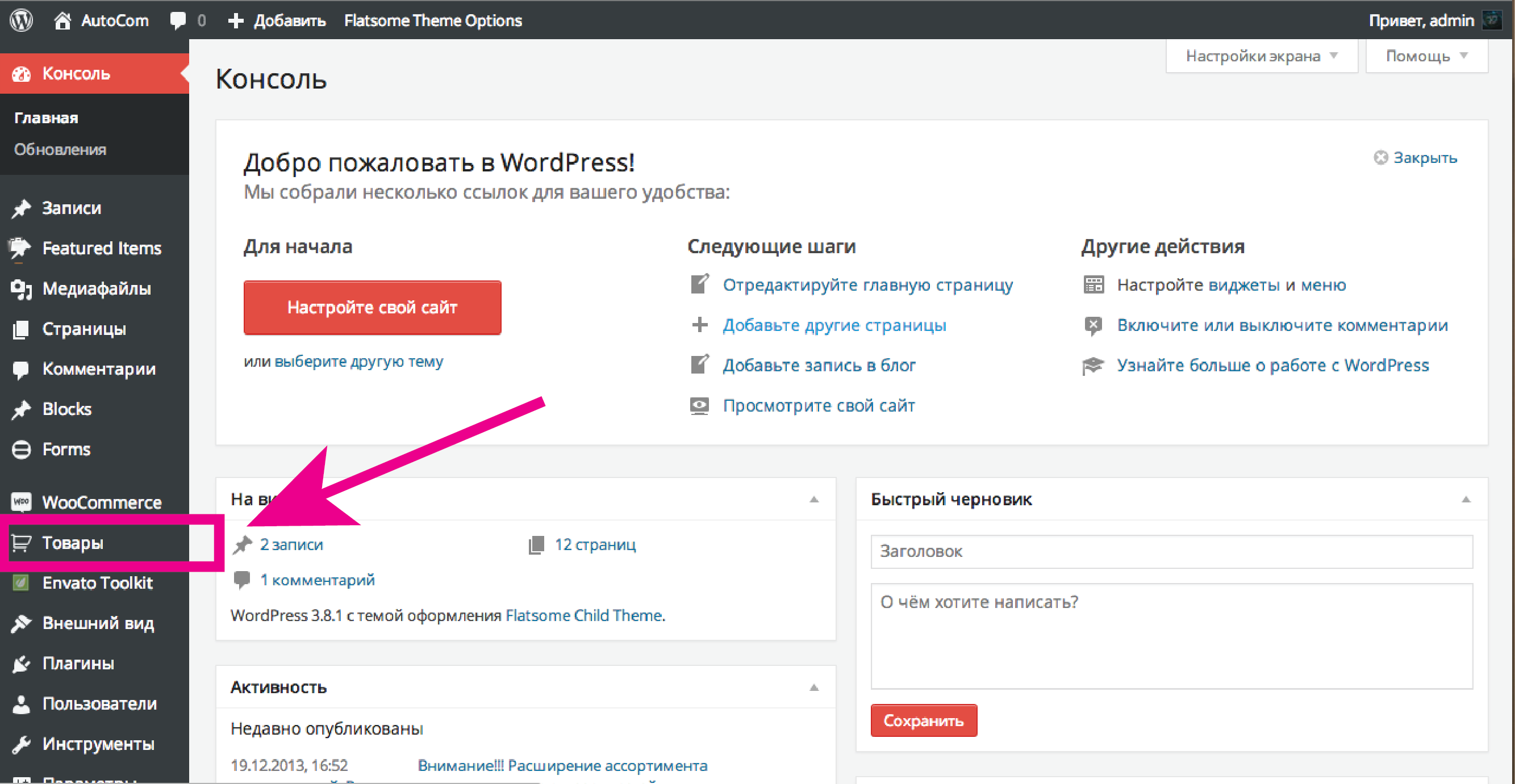Focus the Заголовок title input field

pos(1171,551)
